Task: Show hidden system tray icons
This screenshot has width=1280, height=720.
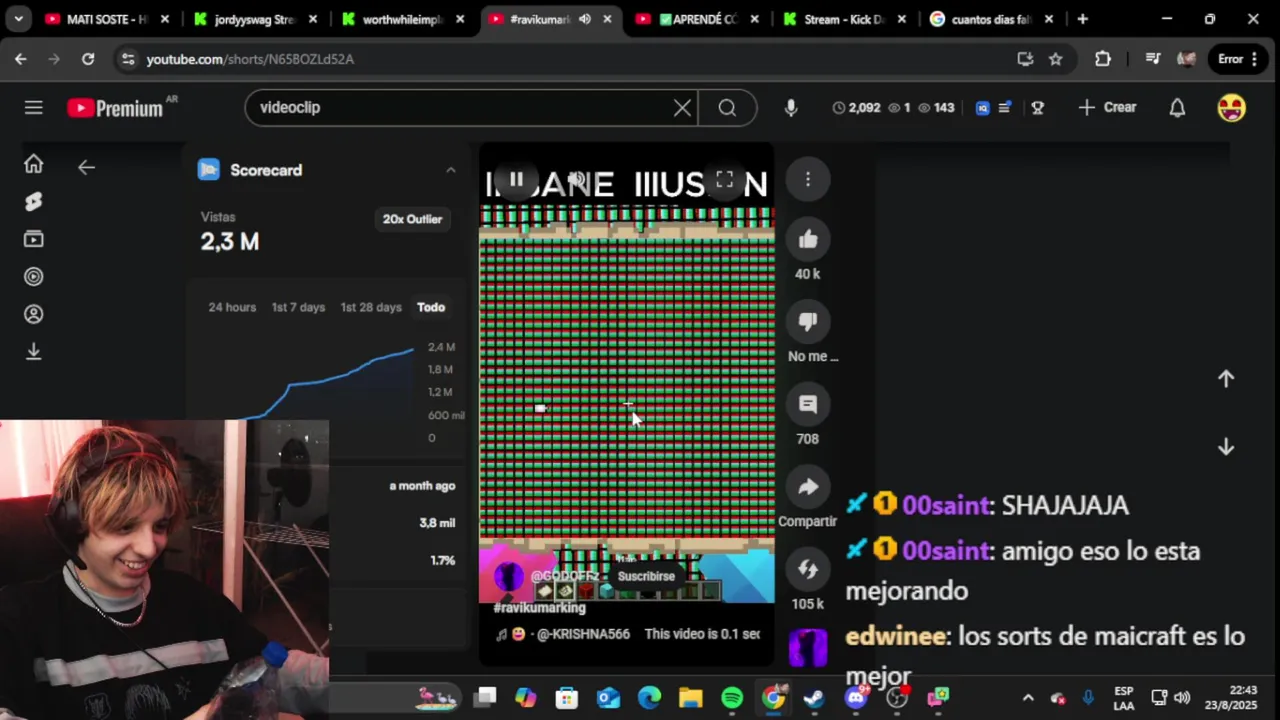Action: 1028,698
